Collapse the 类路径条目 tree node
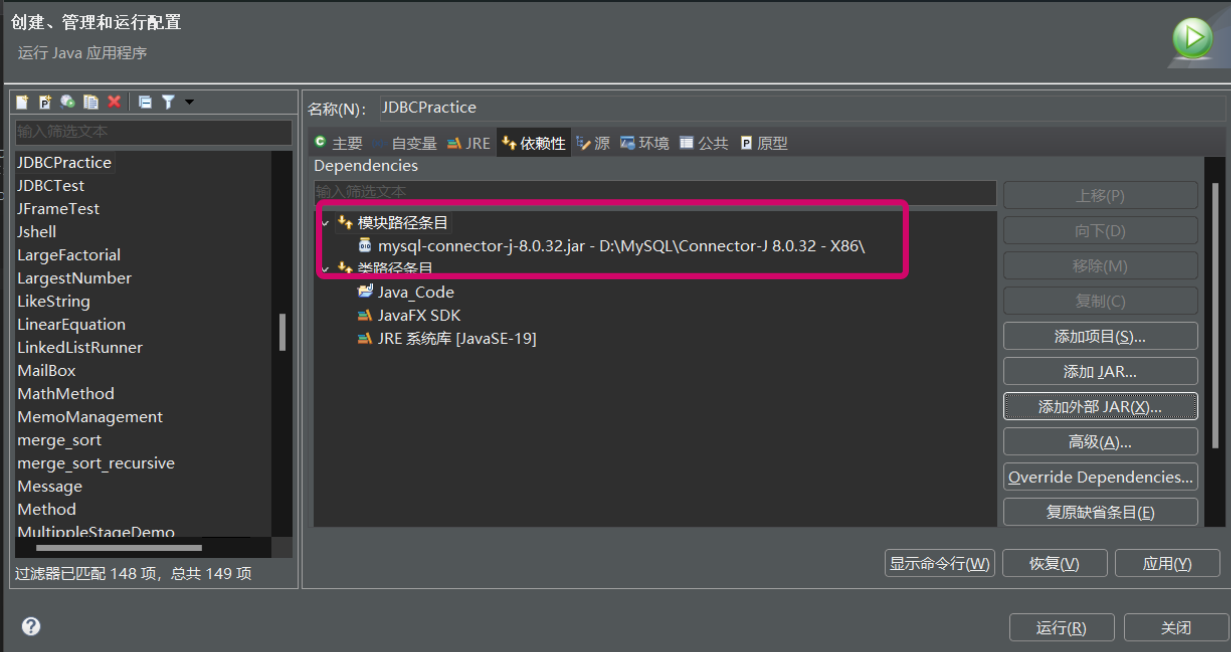Screen dimensions: 1231x652 [x=323, y=268]
